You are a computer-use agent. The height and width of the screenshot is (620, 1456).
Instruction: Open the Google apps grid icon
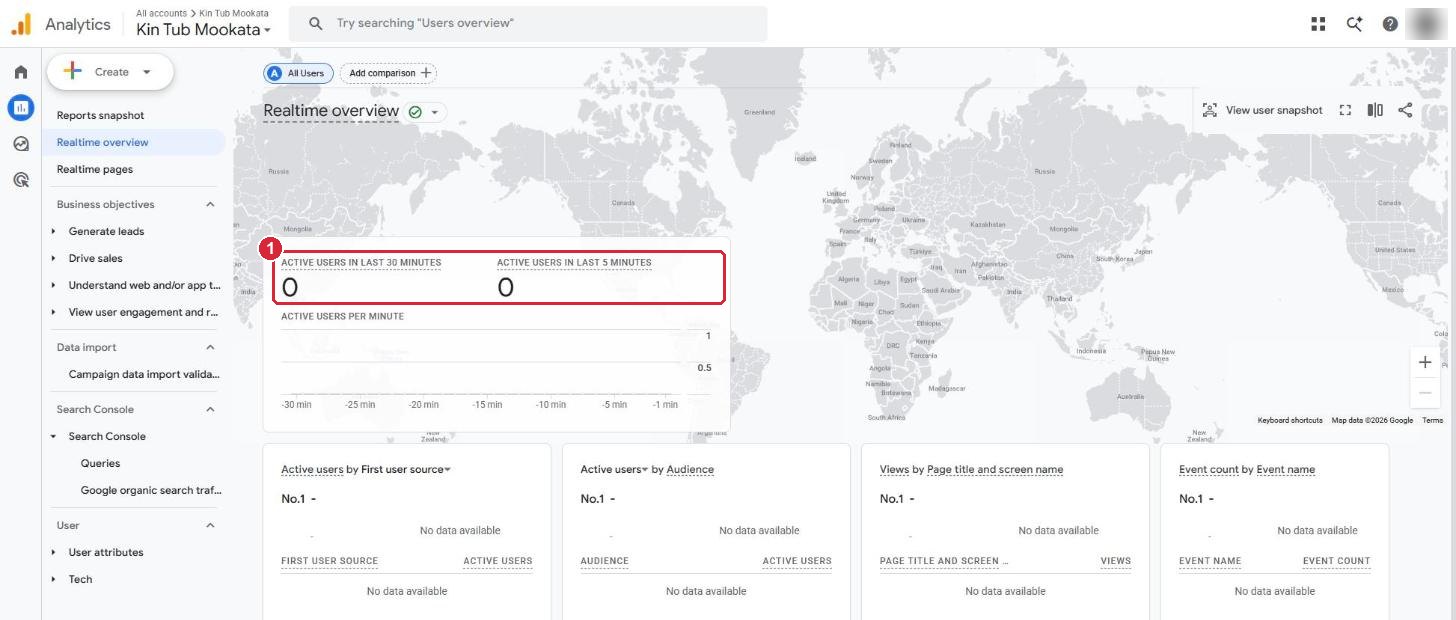pos(1318,24)
